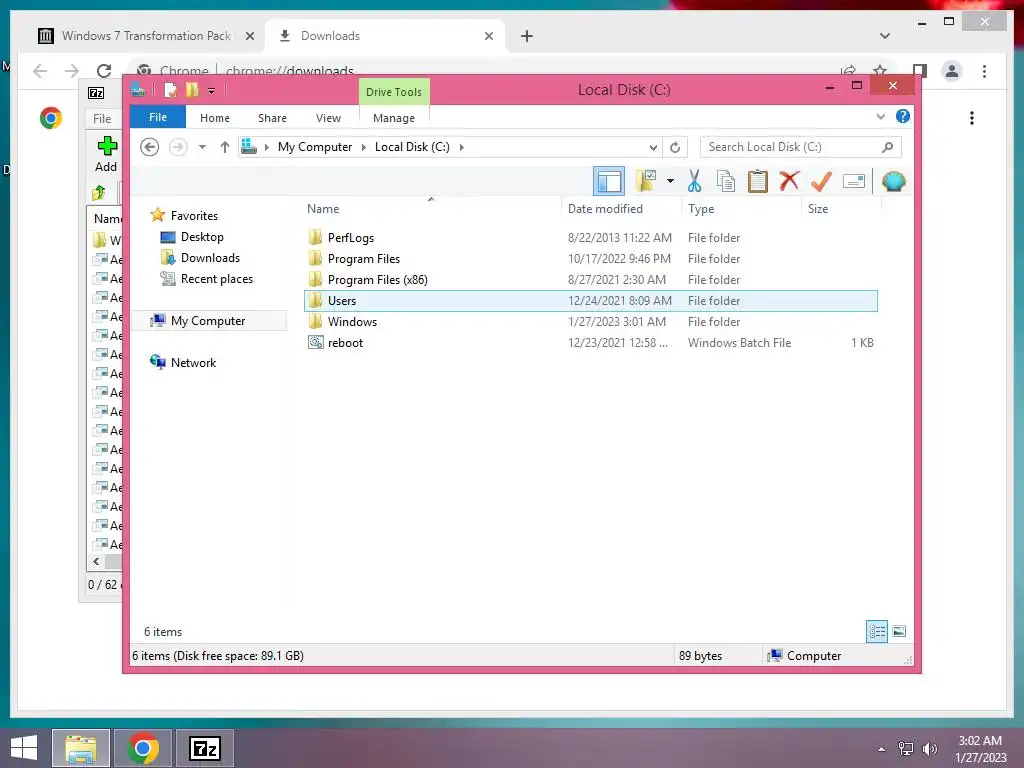Open File Explorer from the taskbar
Image resolution: width=1024 pixels, height=768 pixels.
[81, 748]
